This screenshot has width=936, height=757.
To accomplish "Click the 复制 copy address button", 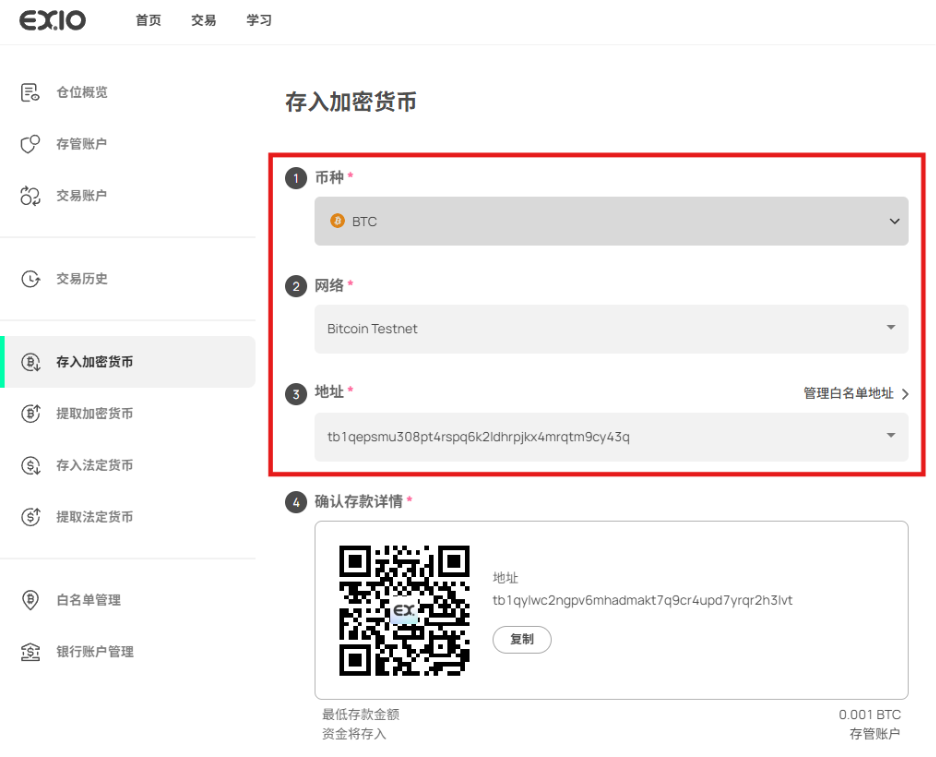I will click(x=522, y=639).
